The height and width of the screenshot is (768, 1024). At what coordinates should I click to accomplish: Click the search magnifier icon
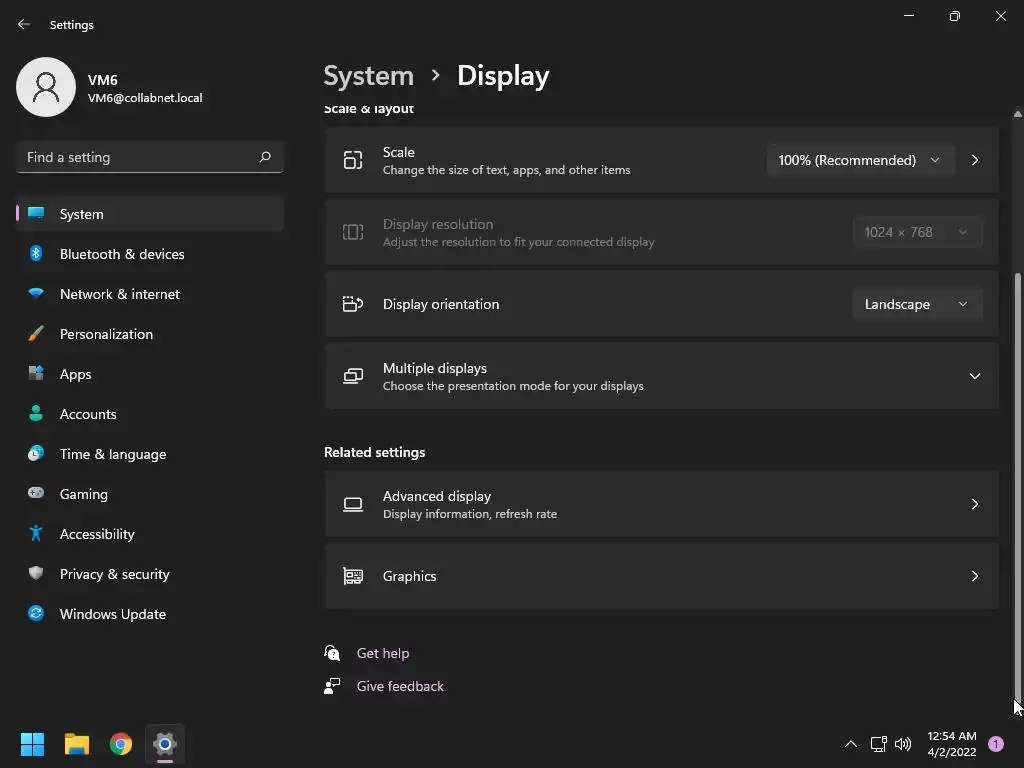tap(265, 157)
